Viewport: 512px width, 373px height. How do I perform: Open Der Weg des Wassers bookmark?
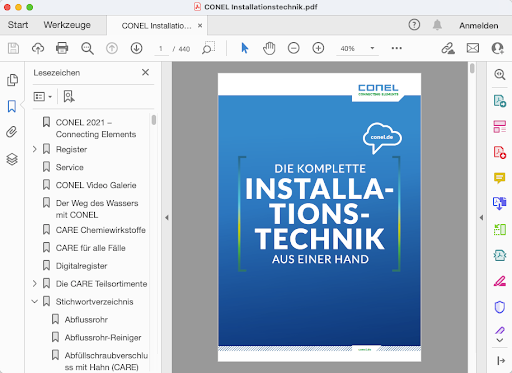[97, 209]
